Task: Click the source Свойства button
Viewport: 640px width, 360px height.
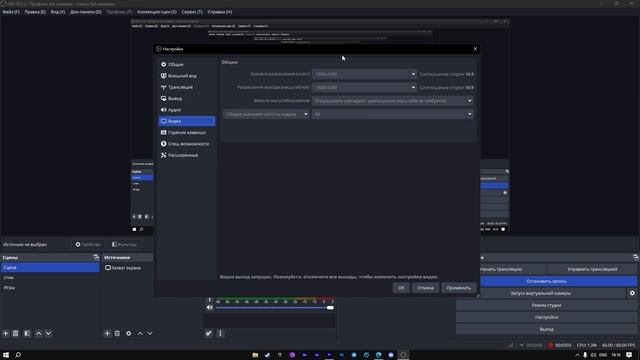Action: click(88, 244)
